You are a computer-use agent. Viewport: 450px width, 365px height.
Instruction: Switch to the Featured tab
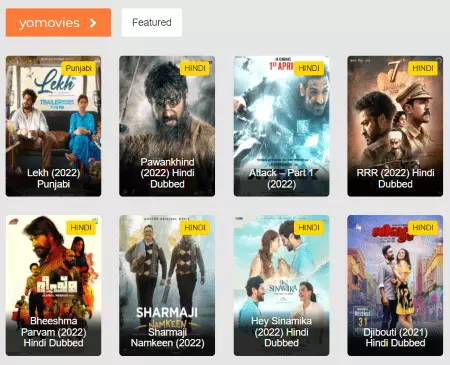[x=152, y=22]
